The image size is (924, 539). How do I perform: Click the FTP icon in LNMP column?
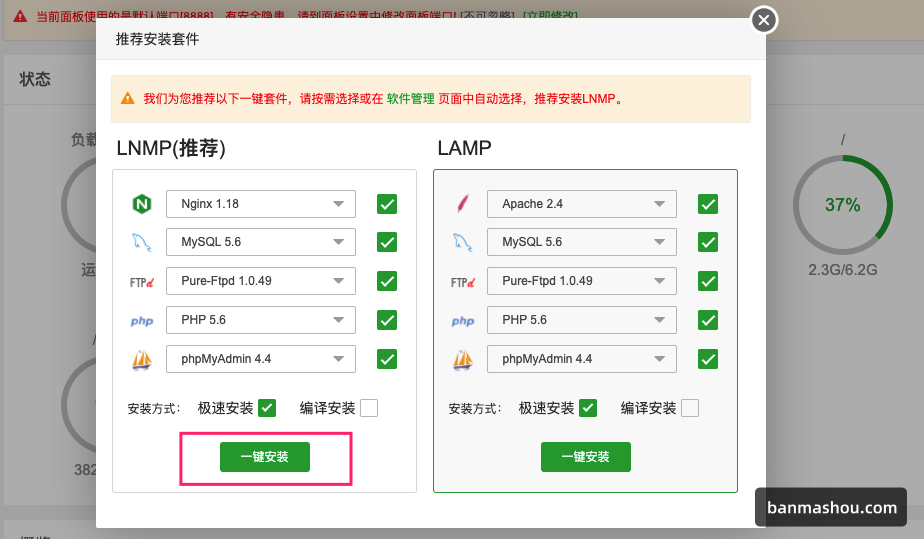[x=142, y=282]
